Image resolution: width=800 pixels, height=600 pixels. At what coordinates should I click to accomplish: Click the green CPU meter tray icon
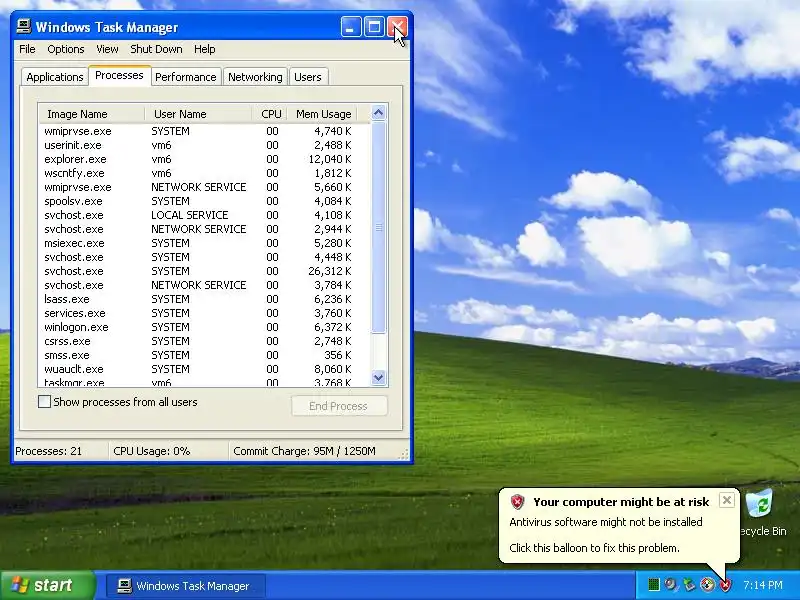point(654,585)
